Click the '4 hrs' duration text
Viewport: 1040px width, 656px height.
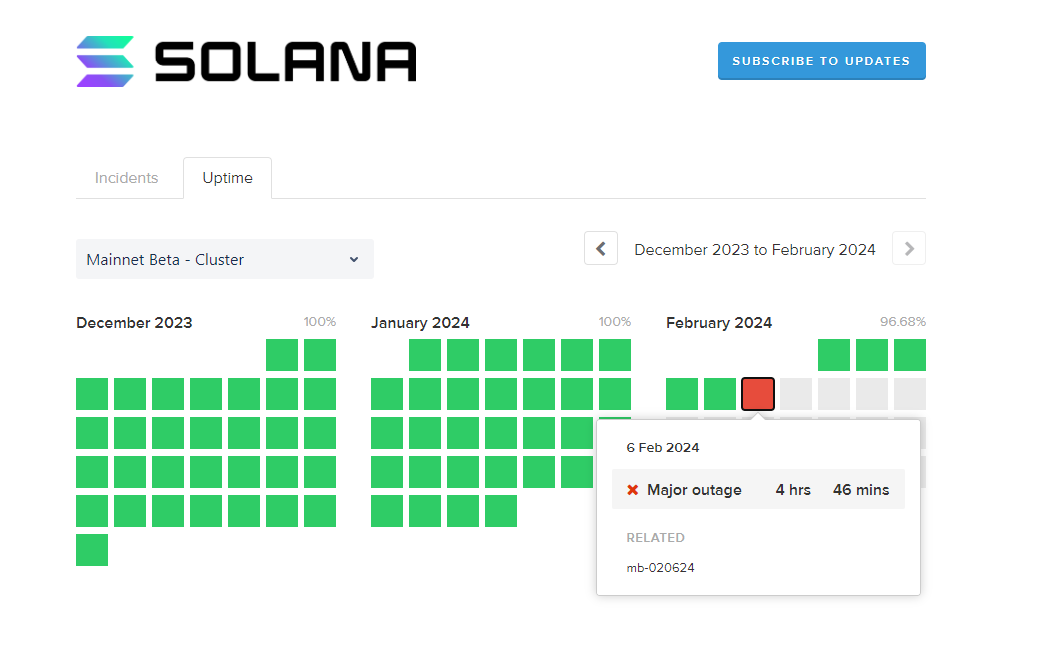tap(793, 490)
